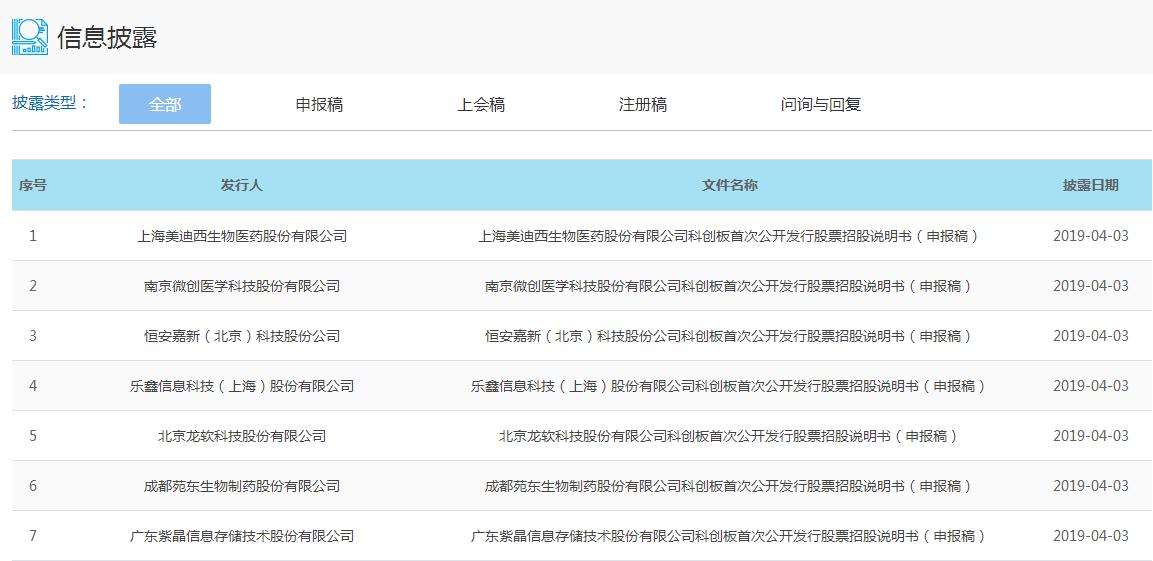Click the 披露日期 column header
The height and width of the screenshot is (561, 1153).
pyautogui.click(x=1090, y=185)
